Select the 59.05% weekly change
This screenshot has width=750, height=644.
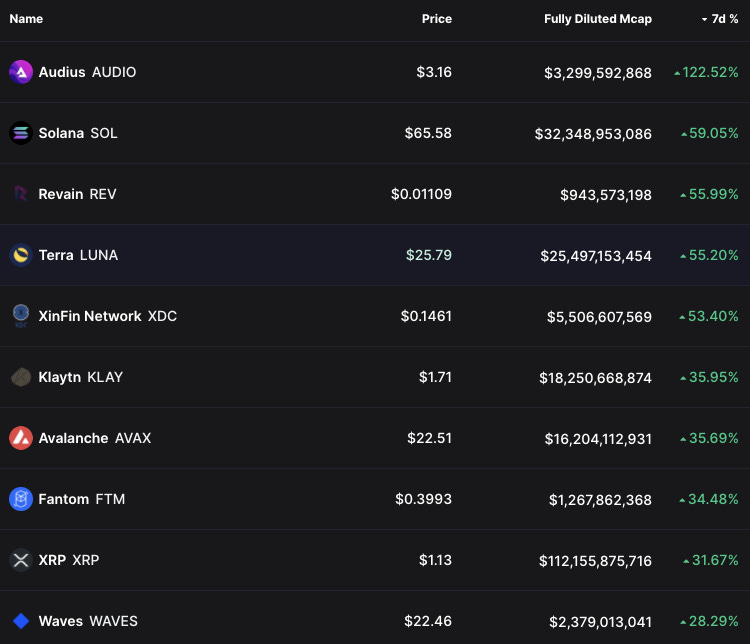[x=710, y=133]
